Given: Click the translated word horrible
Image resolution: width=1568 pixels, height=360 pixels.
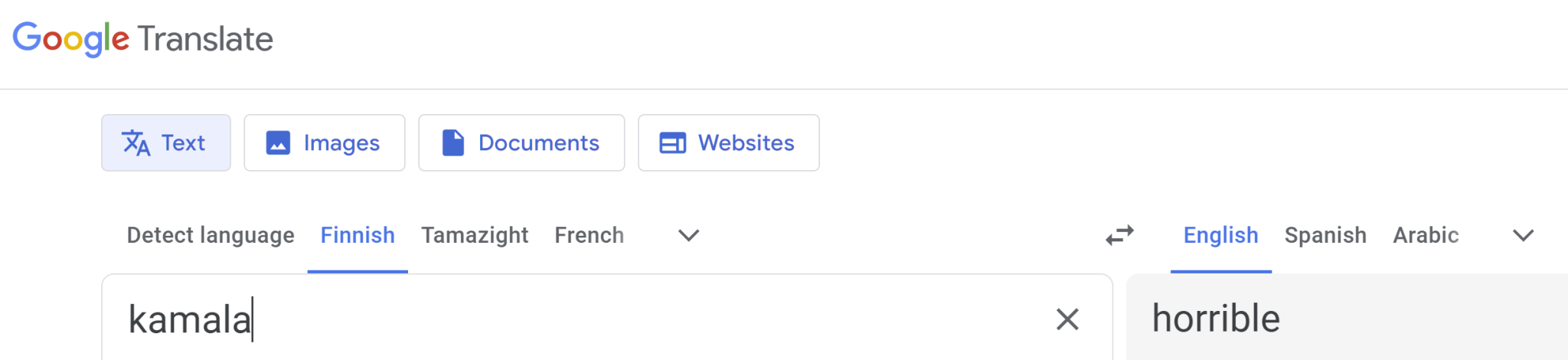Looking at the screenshot, I should click(1216, 319).
